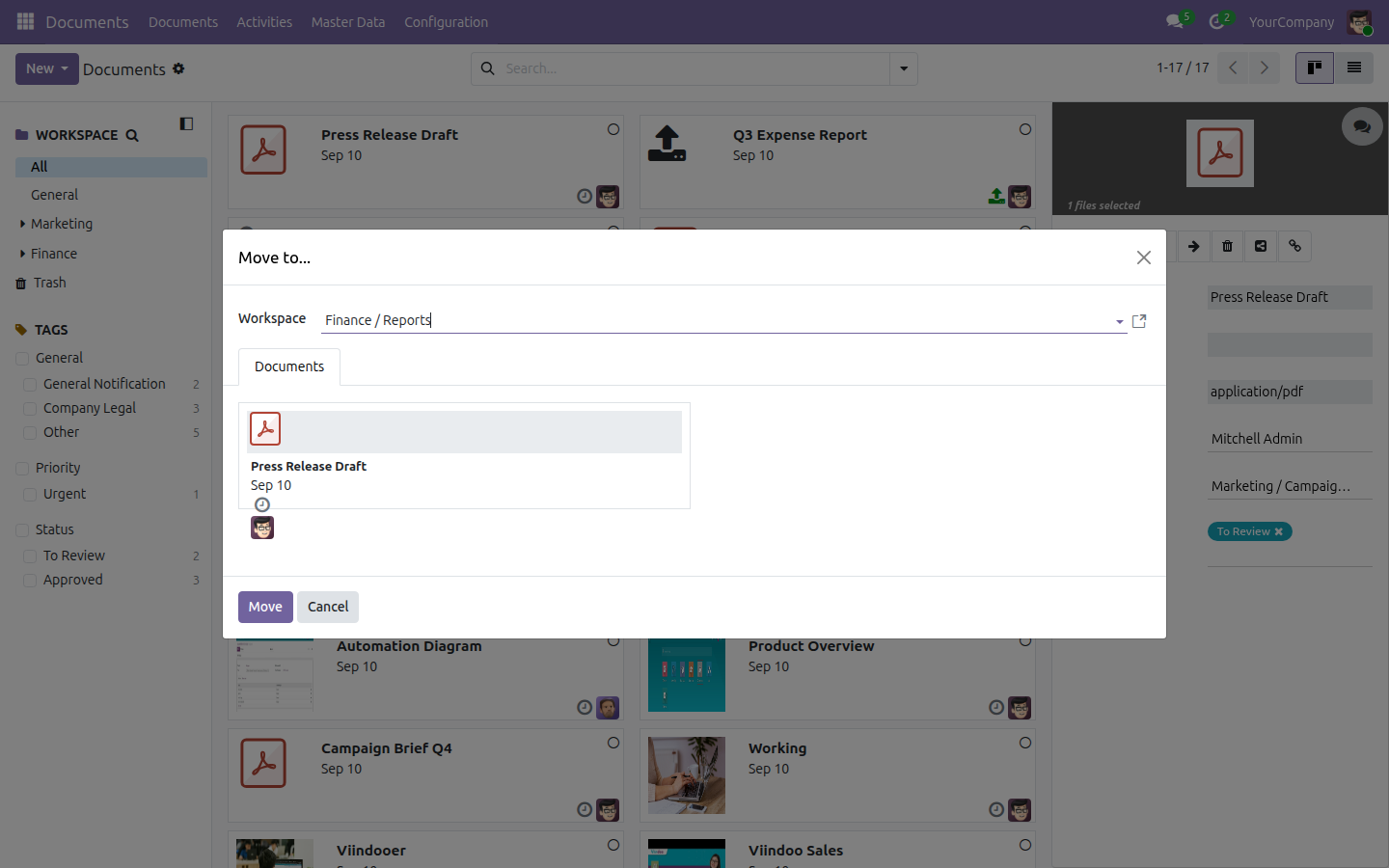1389x868 pixels.
Task: Click the Marketing / Campaig… workspace field
Action: (1290, 486)
